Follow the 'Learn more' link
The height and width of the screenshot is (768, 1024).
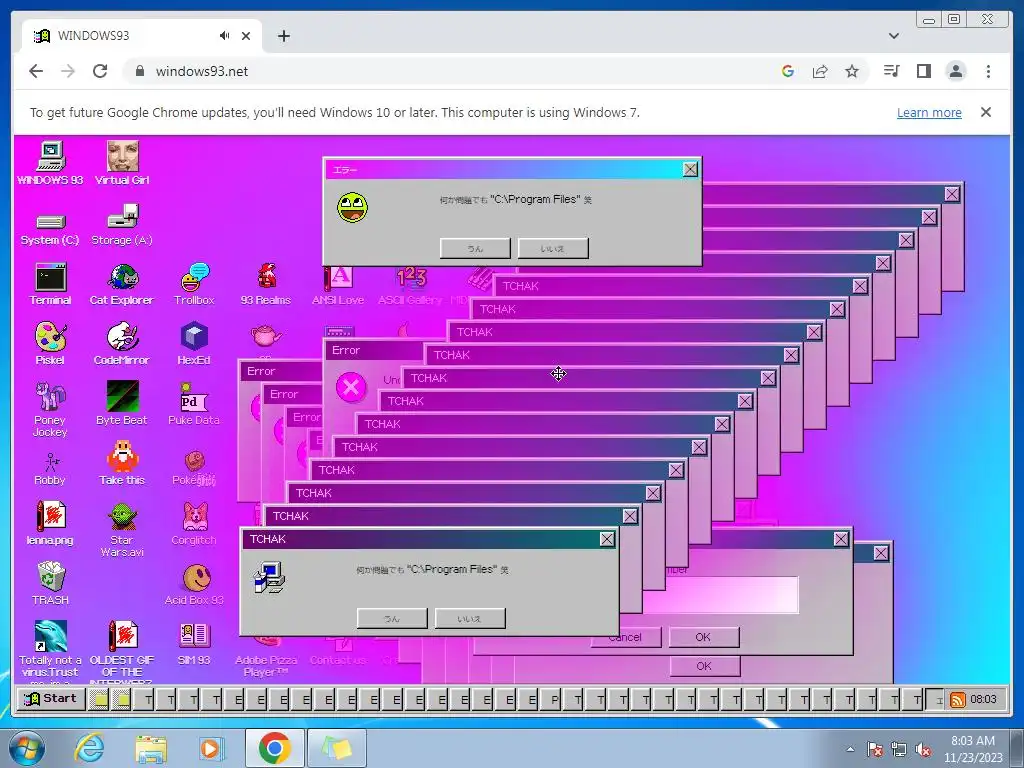pyautogui.click(x=929, y=112)
